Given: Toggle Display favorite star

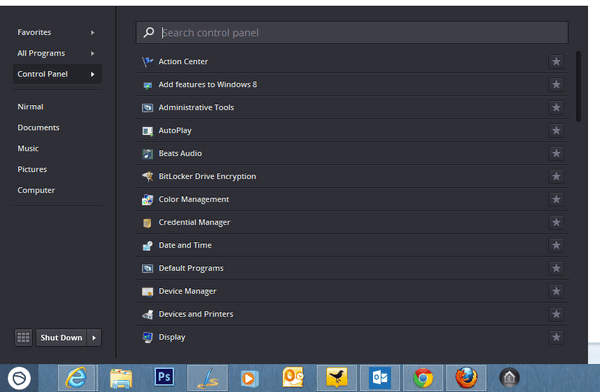Looking at the screenshot, I should [556, 337].
